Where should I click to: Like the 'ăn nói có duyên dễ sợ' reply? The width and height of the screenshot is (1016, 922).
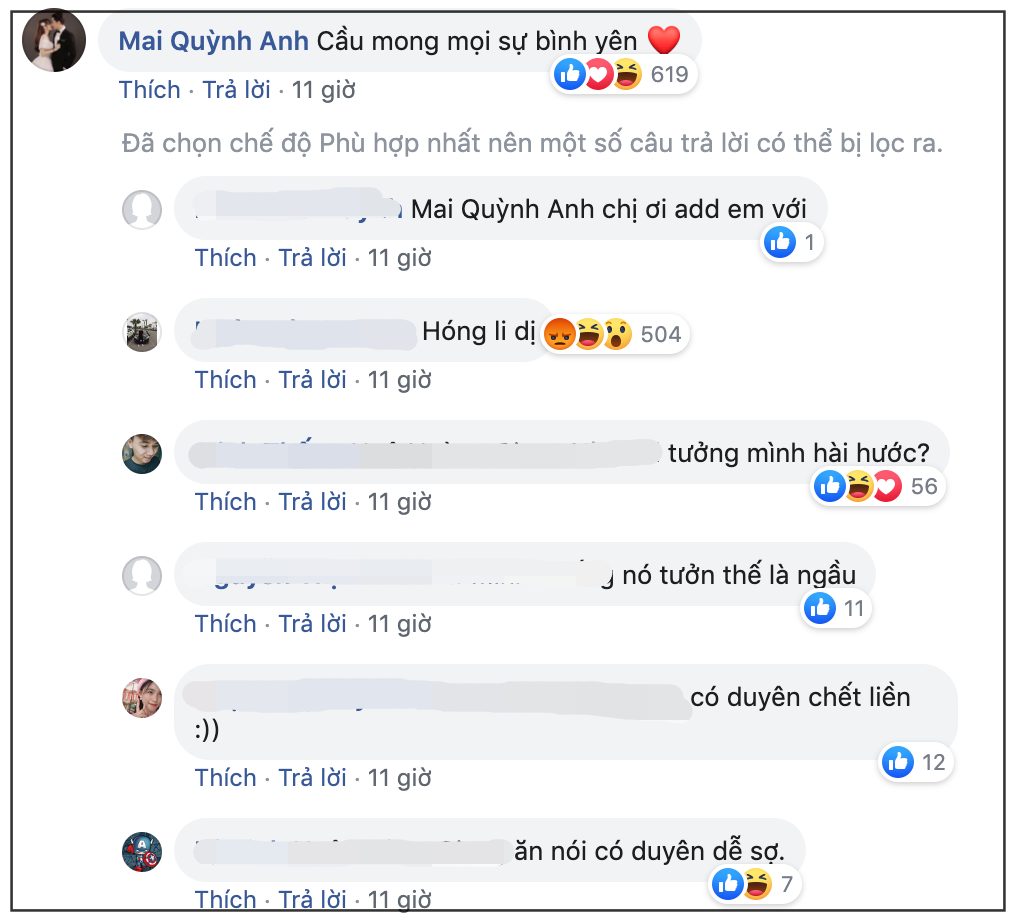(225, 899)
